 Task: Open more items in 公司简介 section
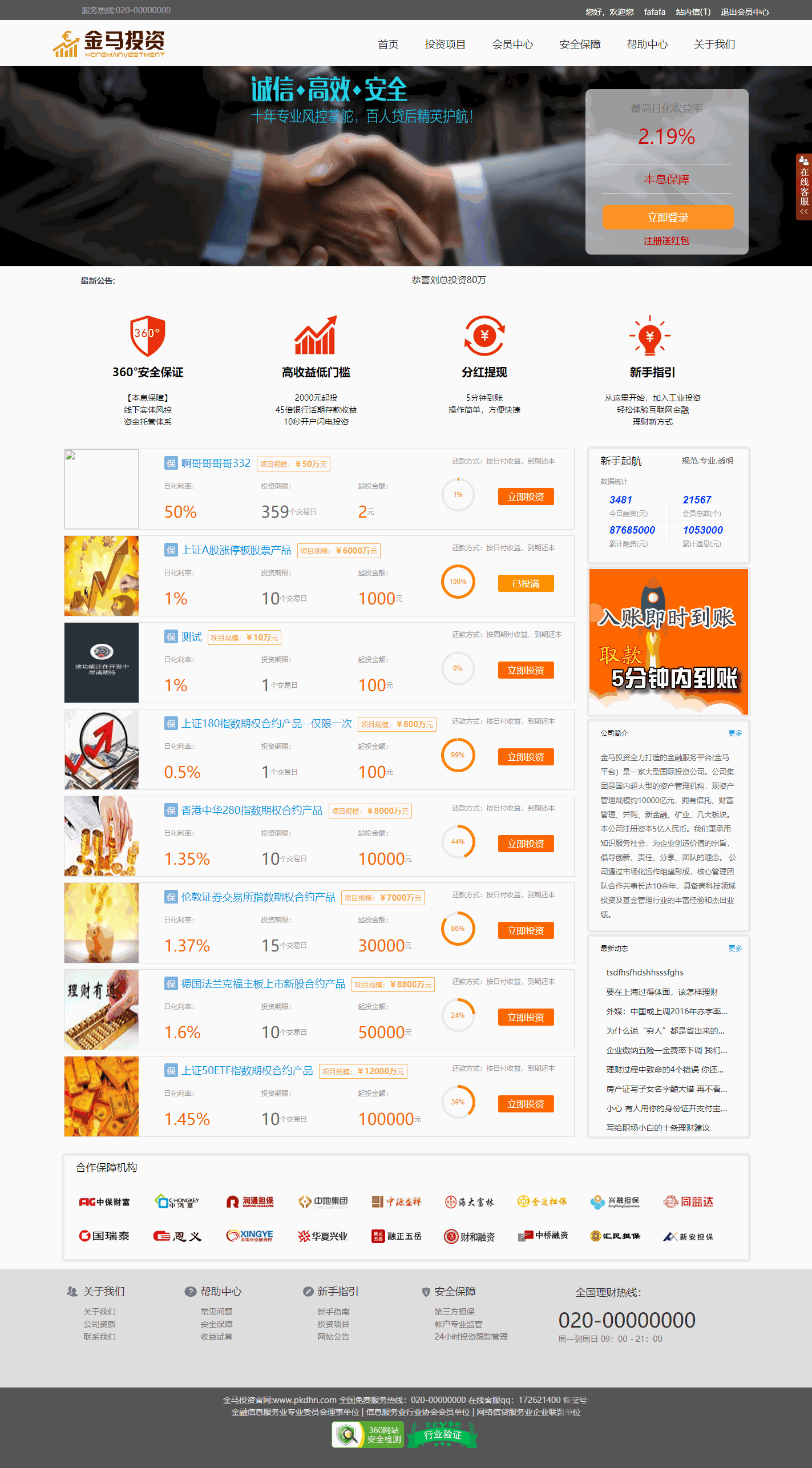(x=735, y=733)
